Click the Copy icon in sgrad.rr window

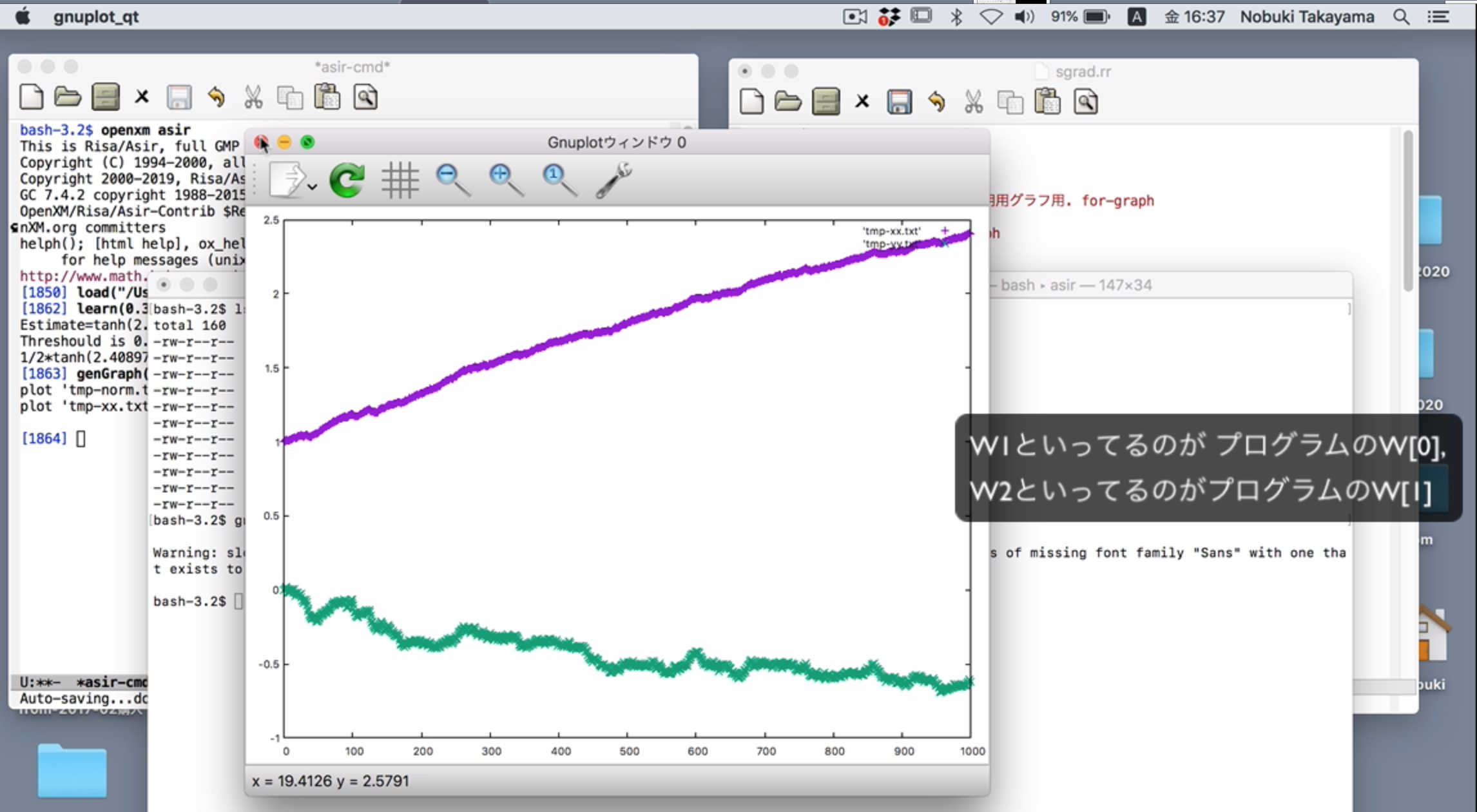click(x=1010, y=102)
